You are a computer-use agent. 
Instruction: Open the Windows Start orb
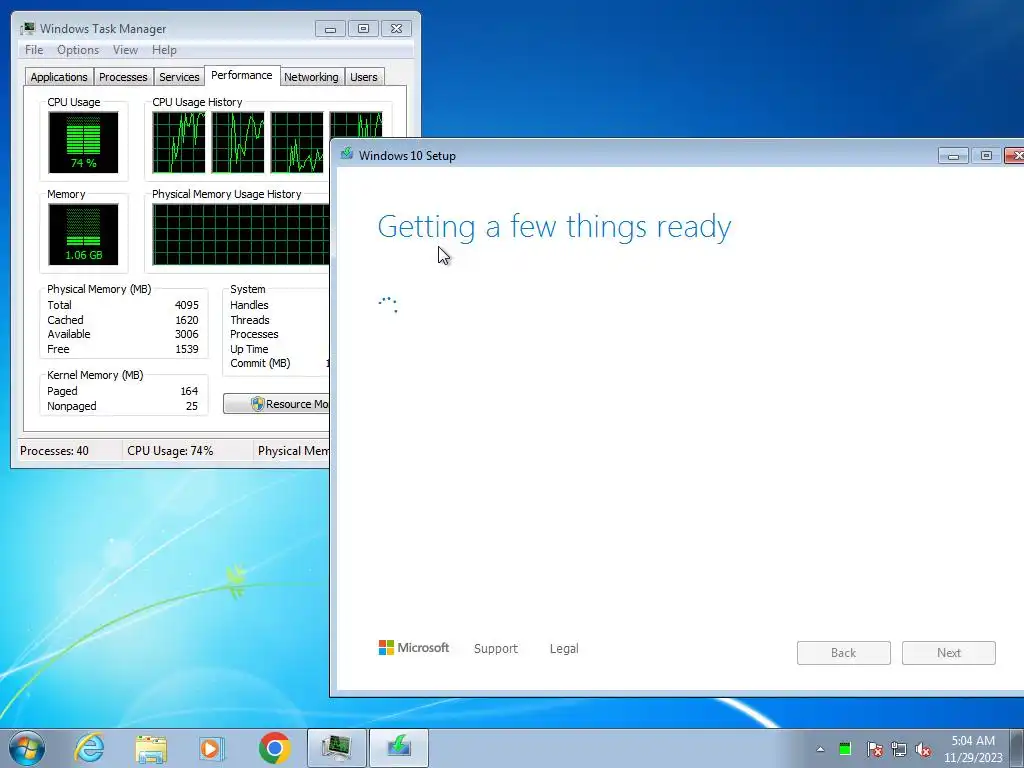click(x=27, y=748)
